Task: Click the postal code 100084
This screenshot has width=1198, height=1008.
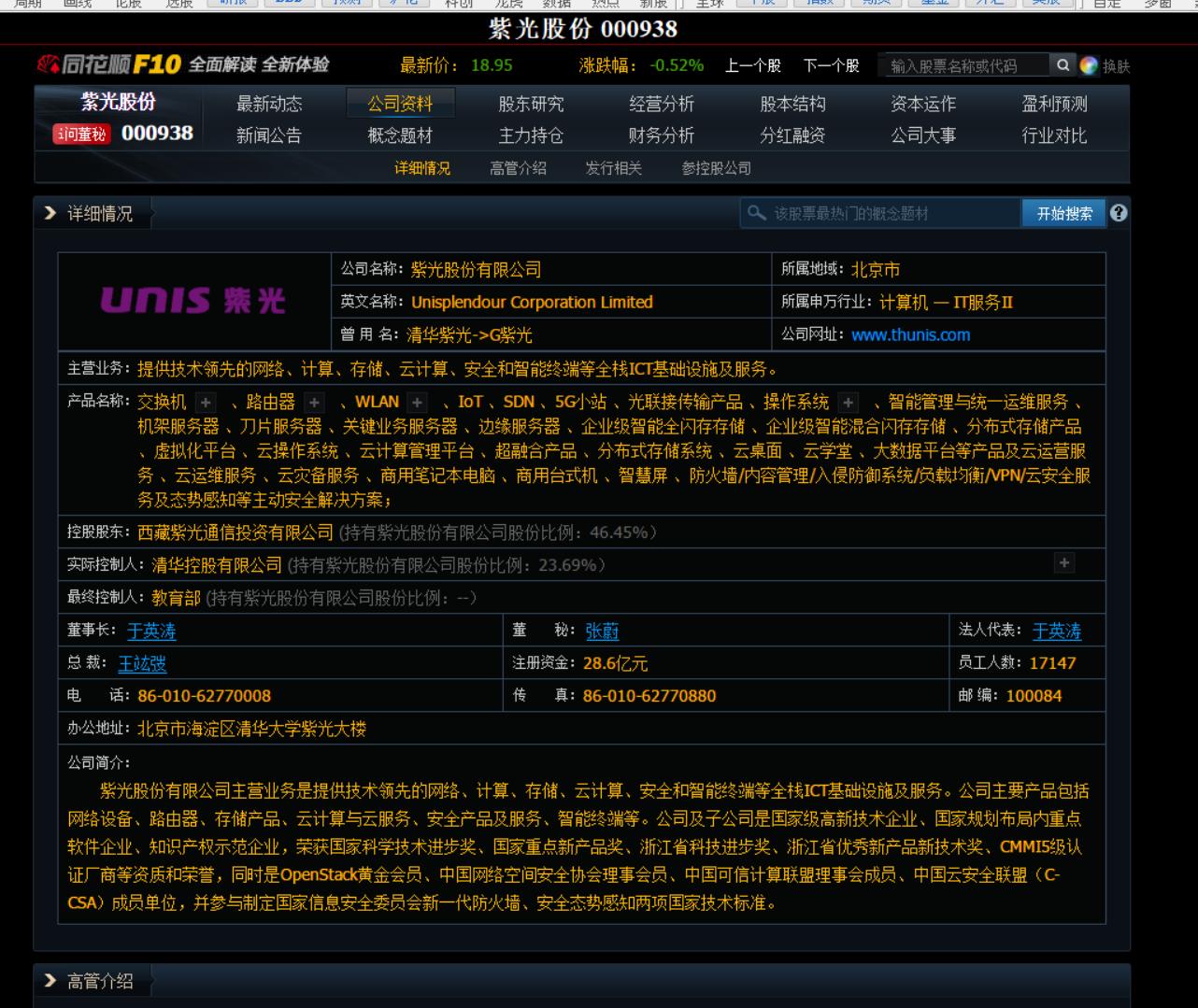Action: pos(1034,696)
